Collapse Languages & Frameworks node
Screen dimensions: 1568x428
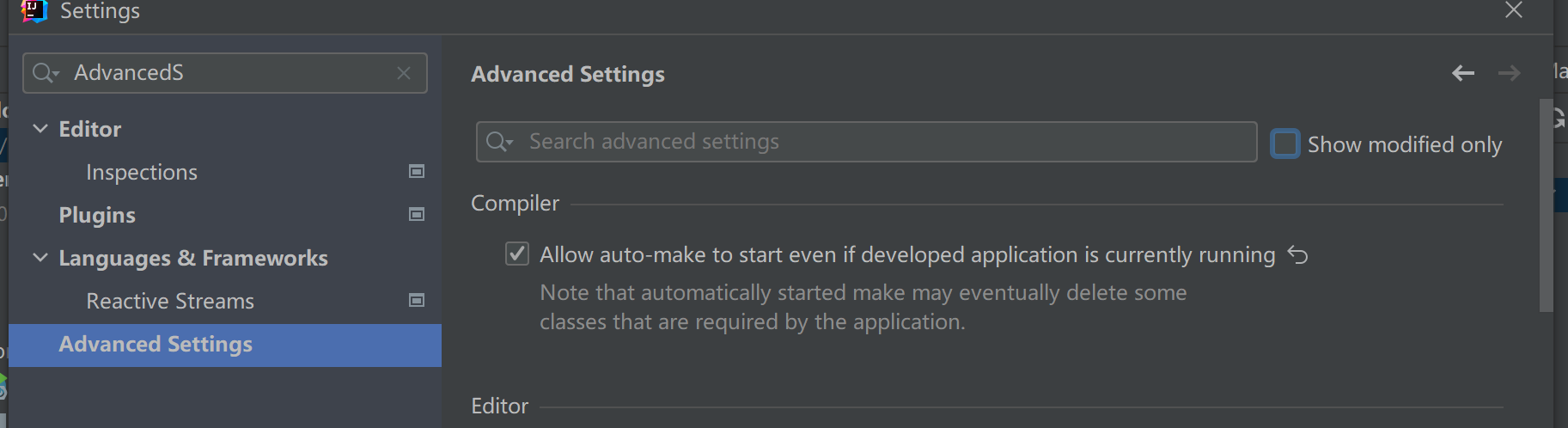tap(40, 258)
